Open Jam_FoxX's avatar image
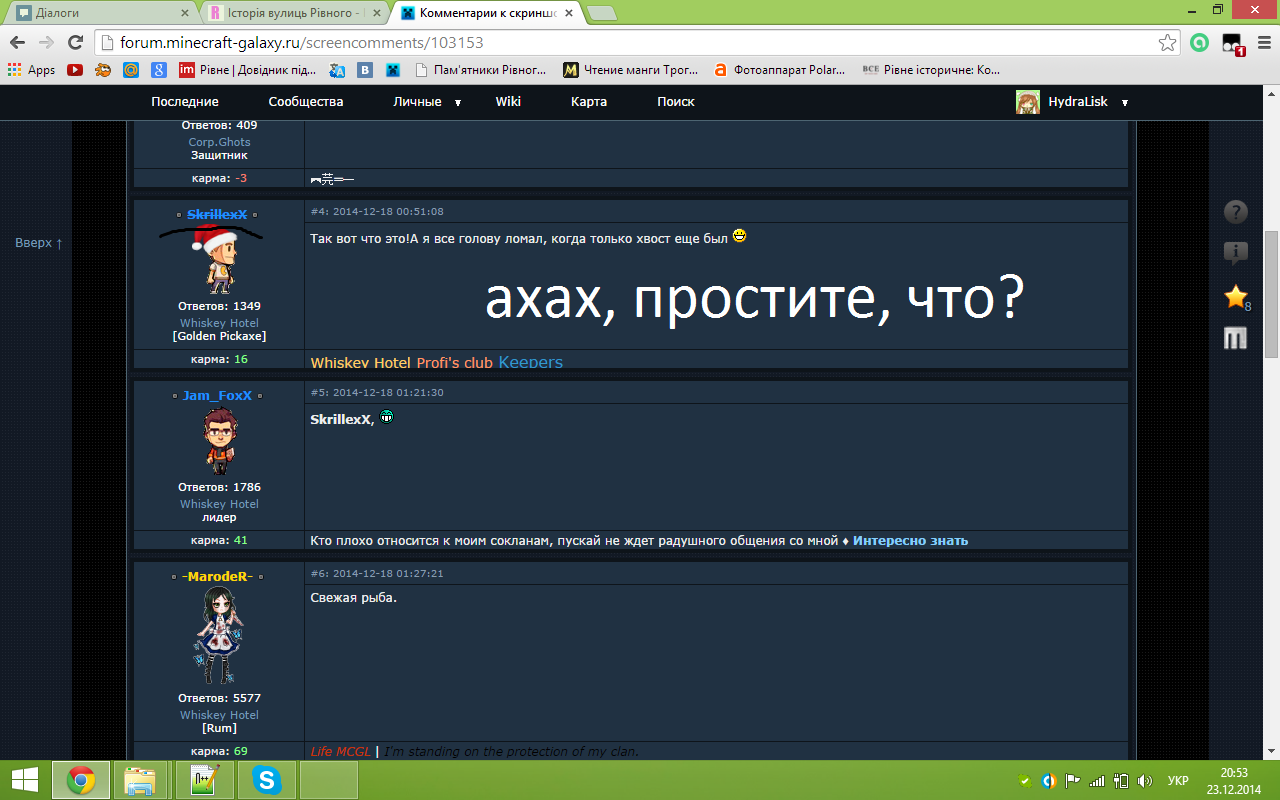Screen dimensions: 1280x800 [x=219, y=441]
